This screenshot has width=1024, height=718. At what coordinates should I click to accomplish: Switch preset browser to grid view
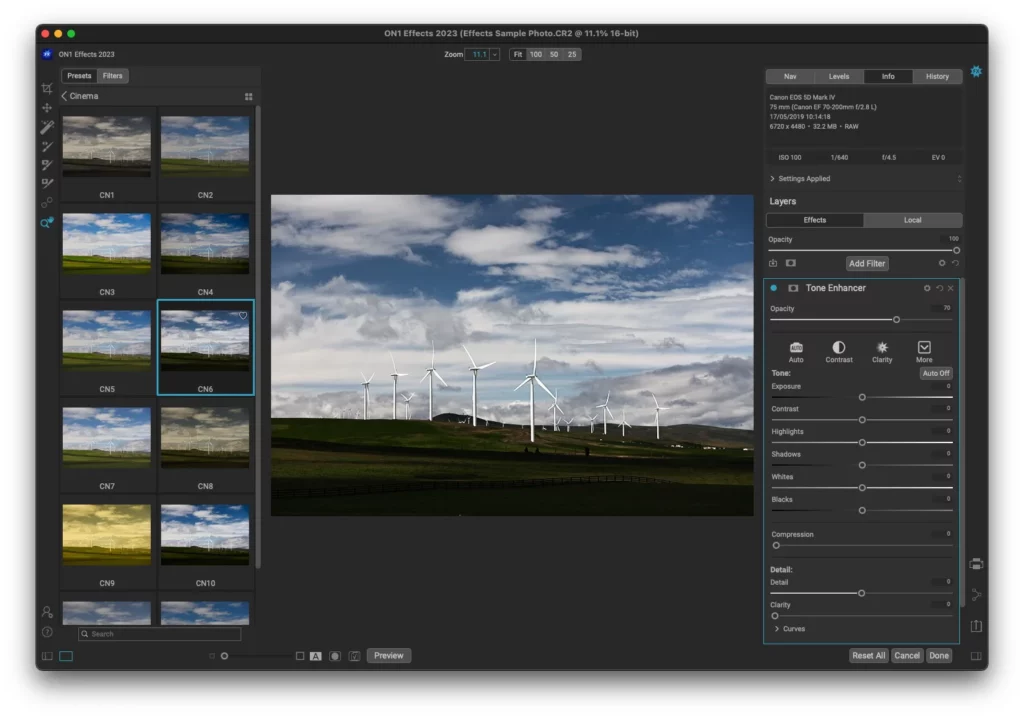pyautogui.click(x=248, y=97)
